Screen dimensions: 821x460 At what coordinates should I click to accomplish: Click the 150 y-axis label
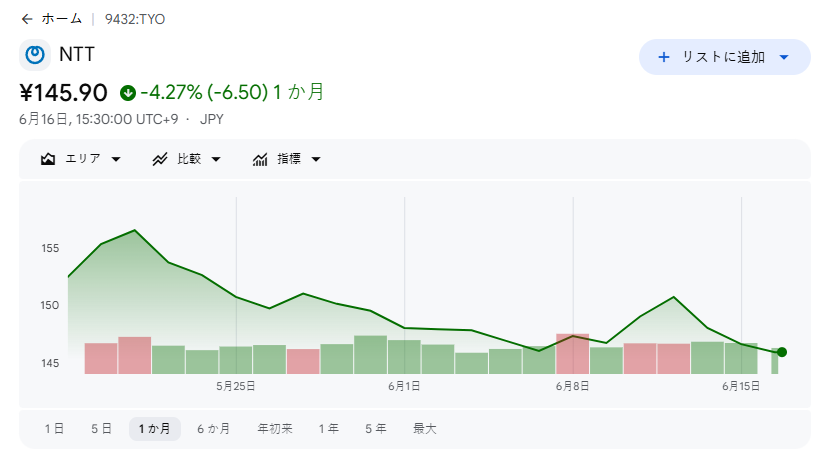50,306
